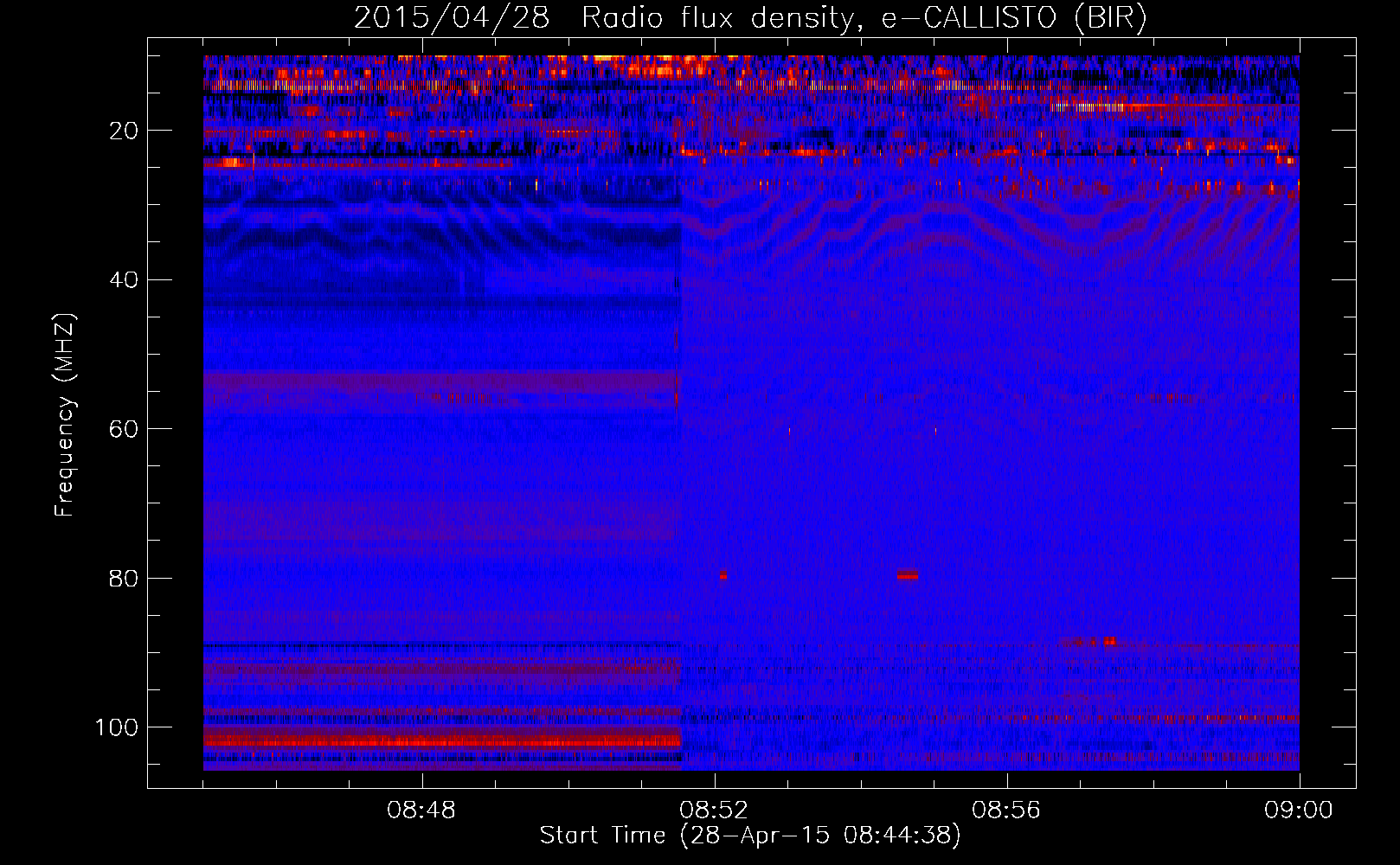Screen dimensions: 1400x865
Task: Click the 60 frequency tick label
Action: pyautogui.click(x=124, y=429)
